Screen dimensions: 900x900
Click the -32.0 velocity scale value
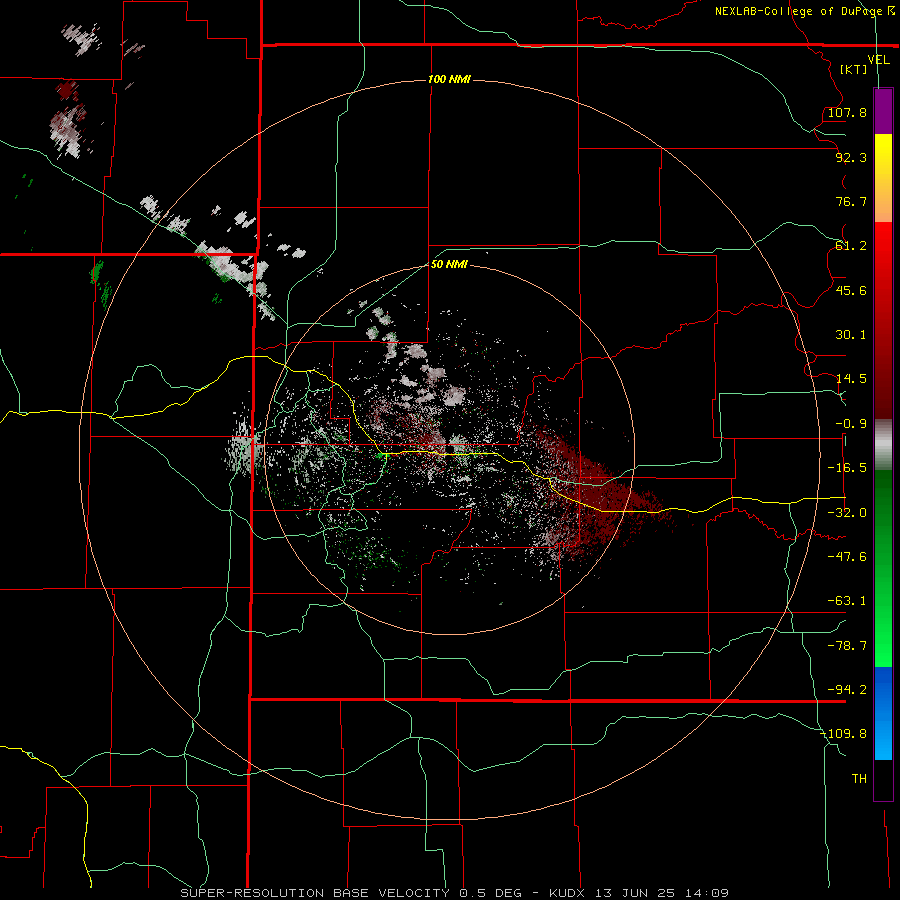tap(847, 513)
